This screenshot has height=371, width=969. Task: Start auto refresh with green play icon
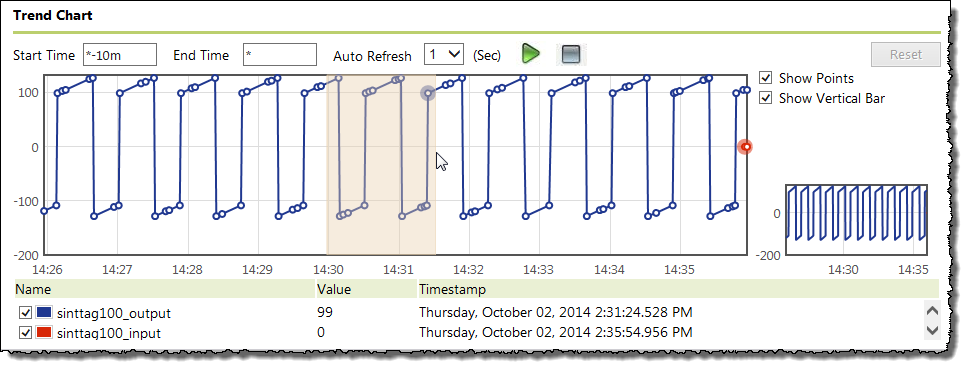(530, 54)
